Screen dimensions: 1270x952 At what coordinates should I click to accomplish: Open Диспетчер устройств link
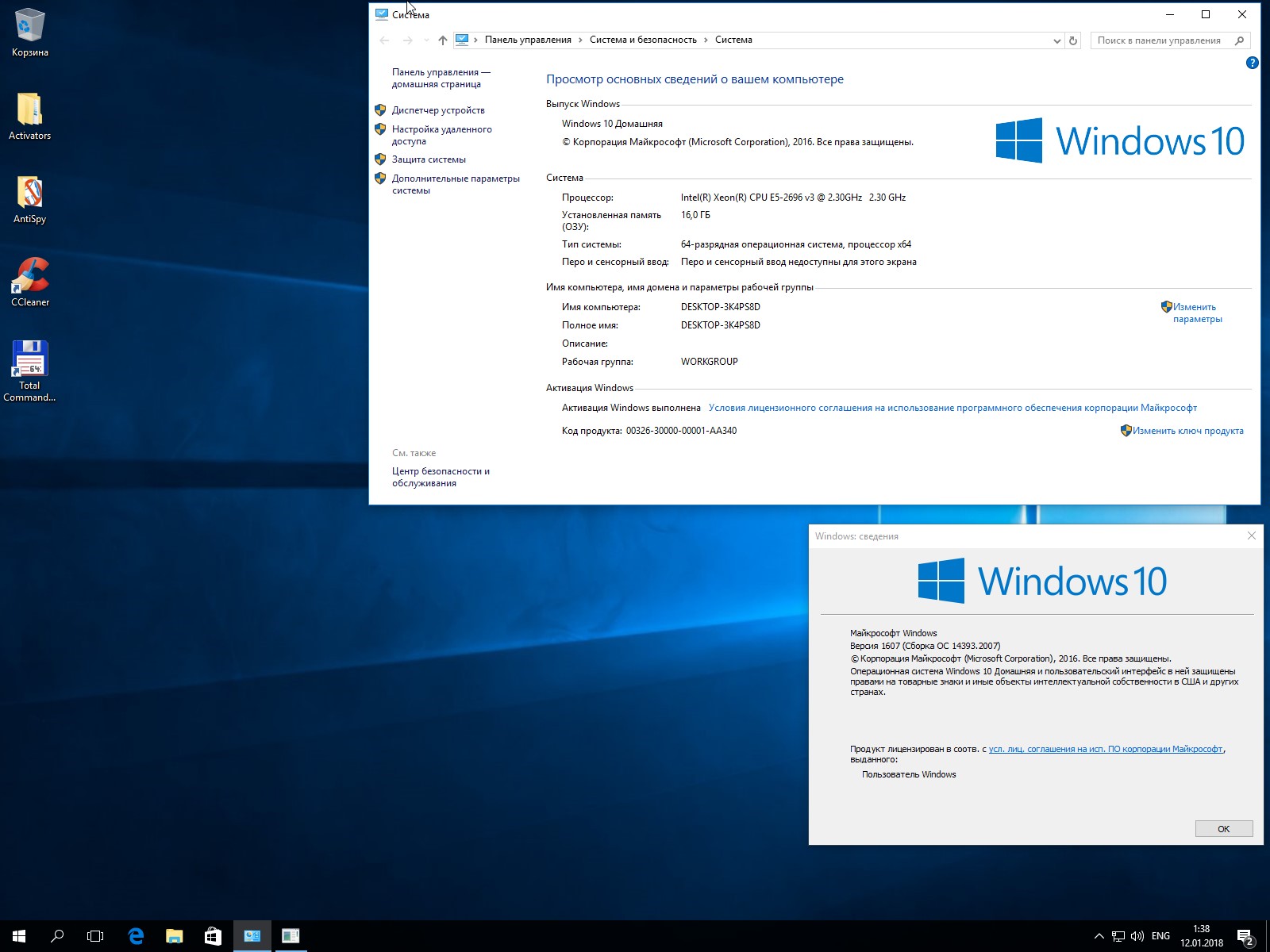(437, 110)
